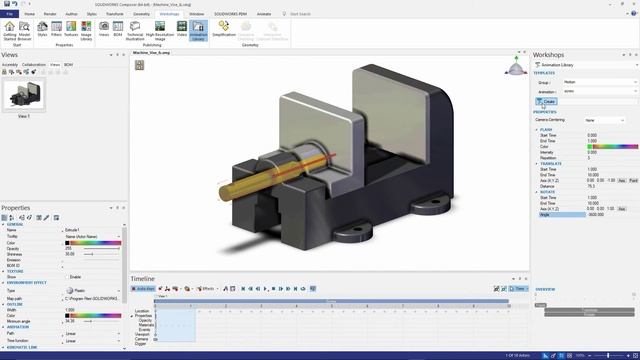Switch to the BOM tab in left panel
Screen dimensions: 640x360
[69, 64]
